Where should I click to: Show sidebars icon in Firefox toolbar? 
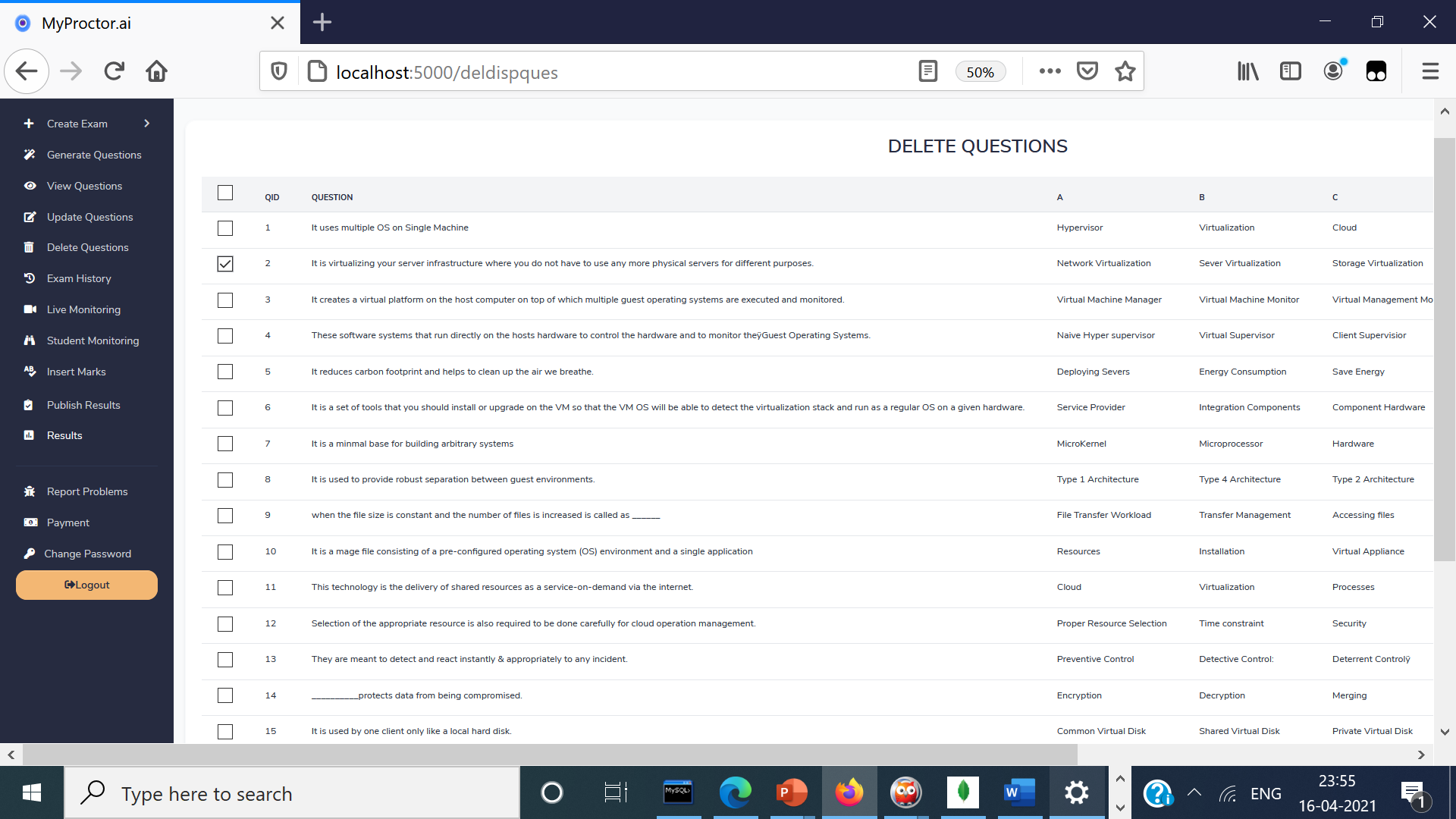click(1291, 71)
